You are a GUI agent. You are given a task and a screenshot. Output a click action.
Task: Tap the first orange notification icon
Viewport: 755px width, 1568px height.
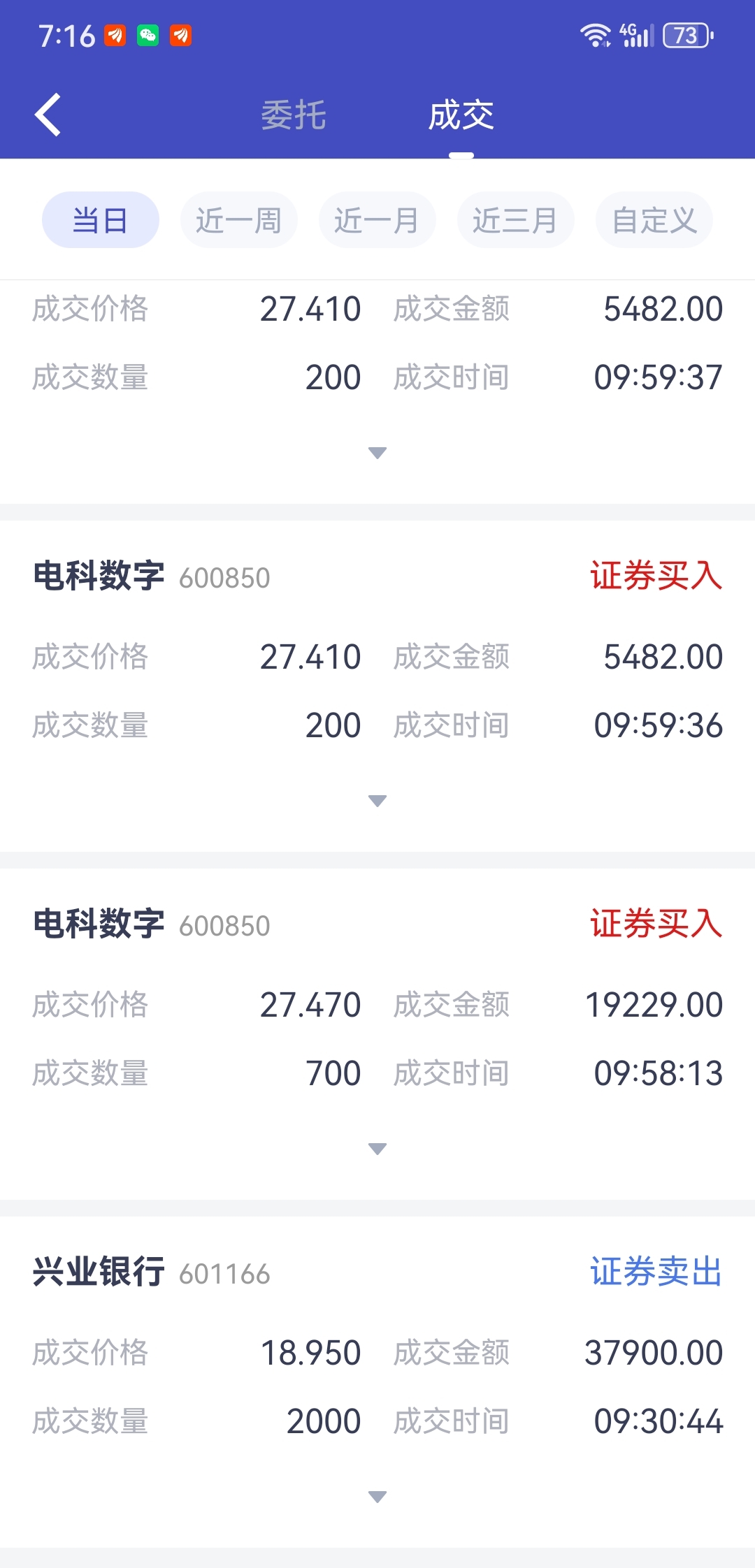pyautogui.click(x=115, y=35)
